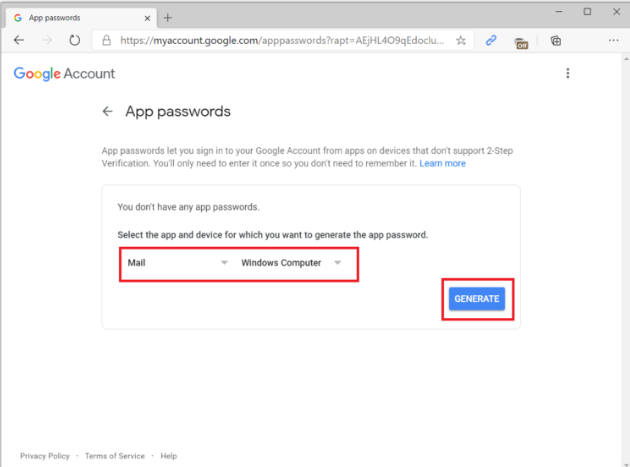The image size is (630, 467).
Task: Close the App passwords tab
Action: coord(147,18)
